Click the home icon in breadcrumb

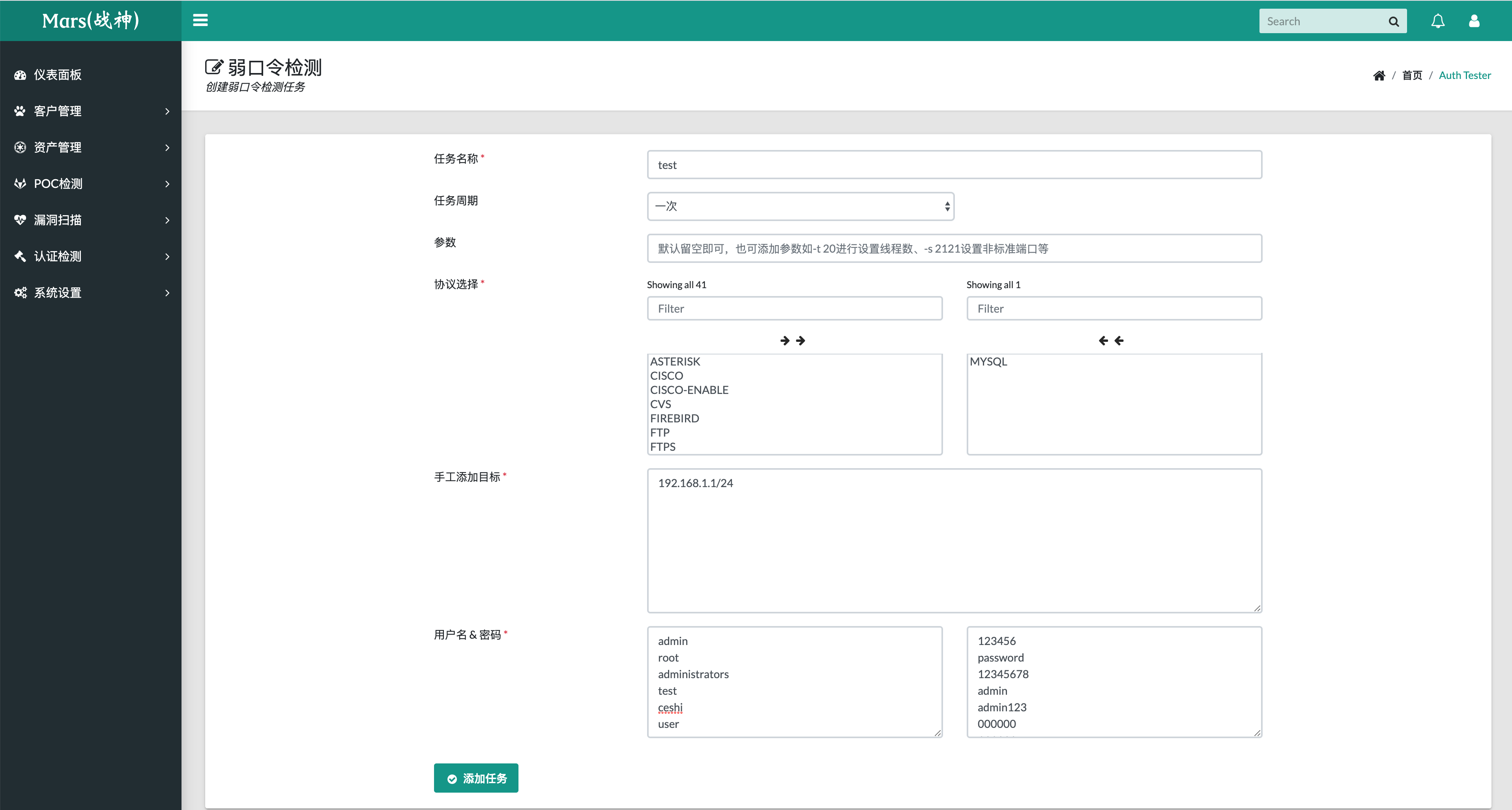[1379, 75]
